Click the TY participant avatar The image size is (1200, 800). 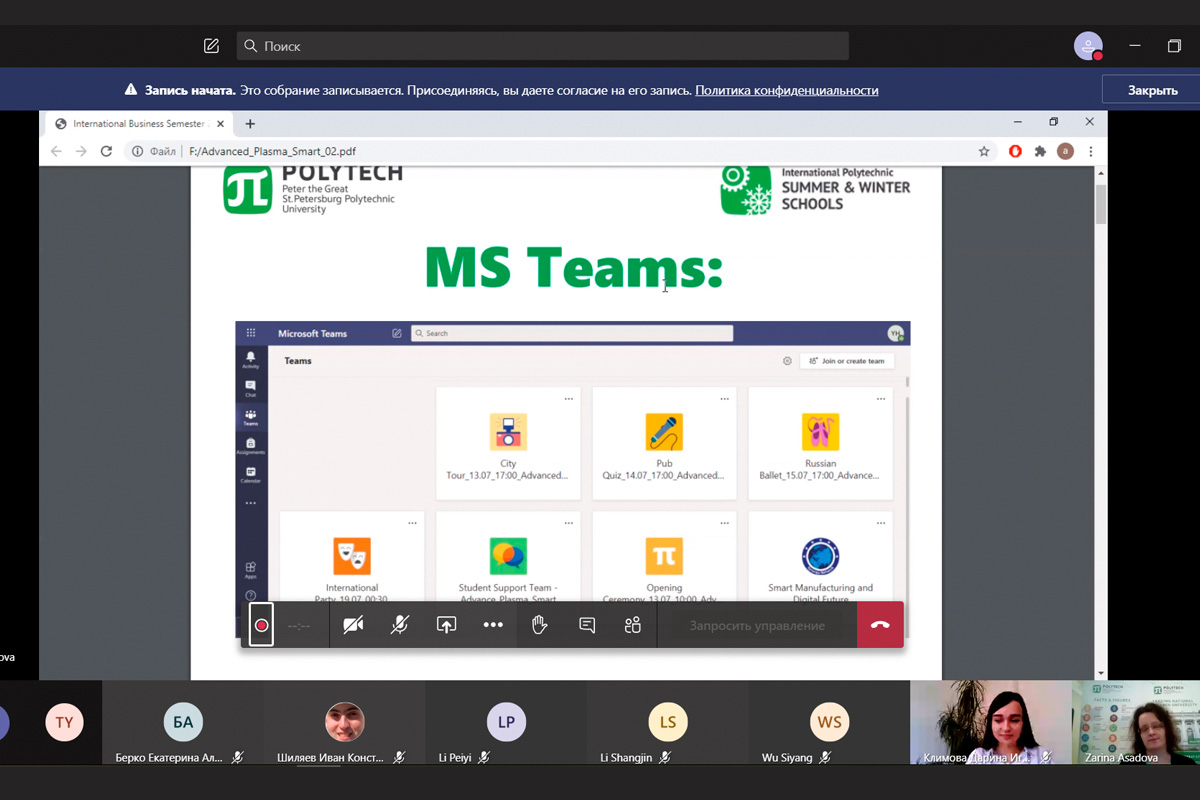[64, 722]
